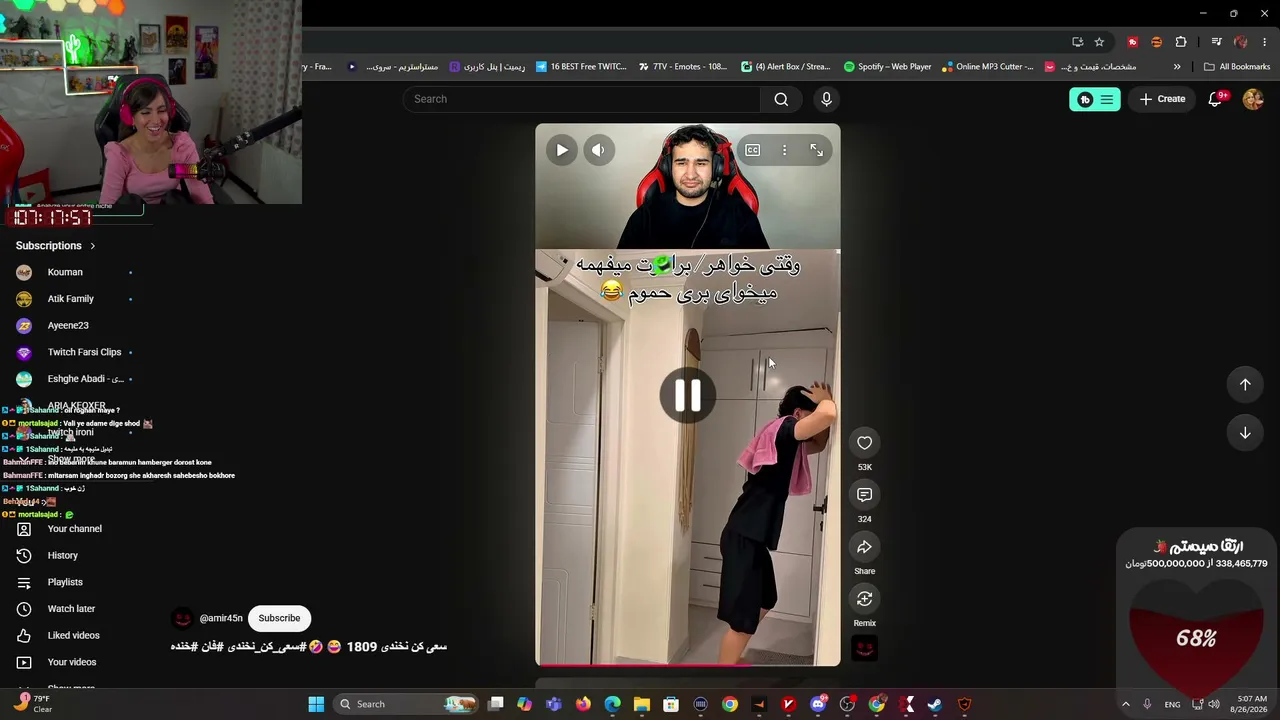Open Microsoft Teams from the taskbar
1280x720 pixels.
554,704
